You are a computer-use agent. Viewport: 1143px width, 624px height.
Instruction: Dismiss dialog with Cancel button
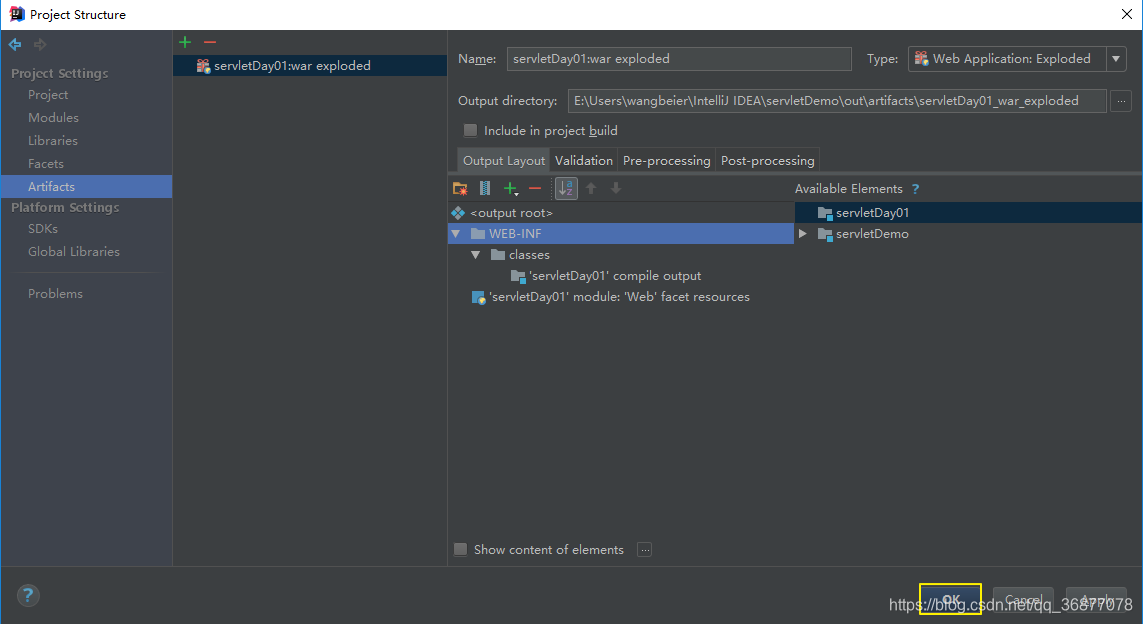(x=1023, y=599)
